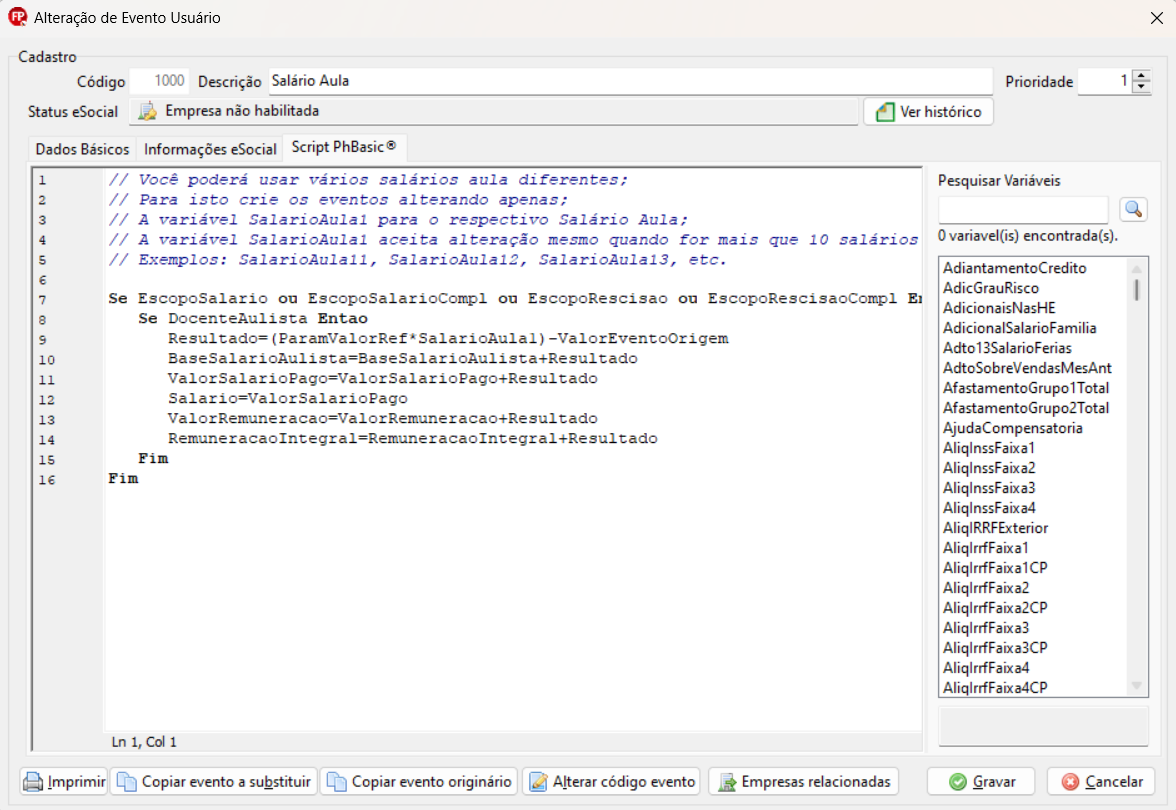Select variable AliqIrrfFaixa3CP

click(x=994, y=648)
